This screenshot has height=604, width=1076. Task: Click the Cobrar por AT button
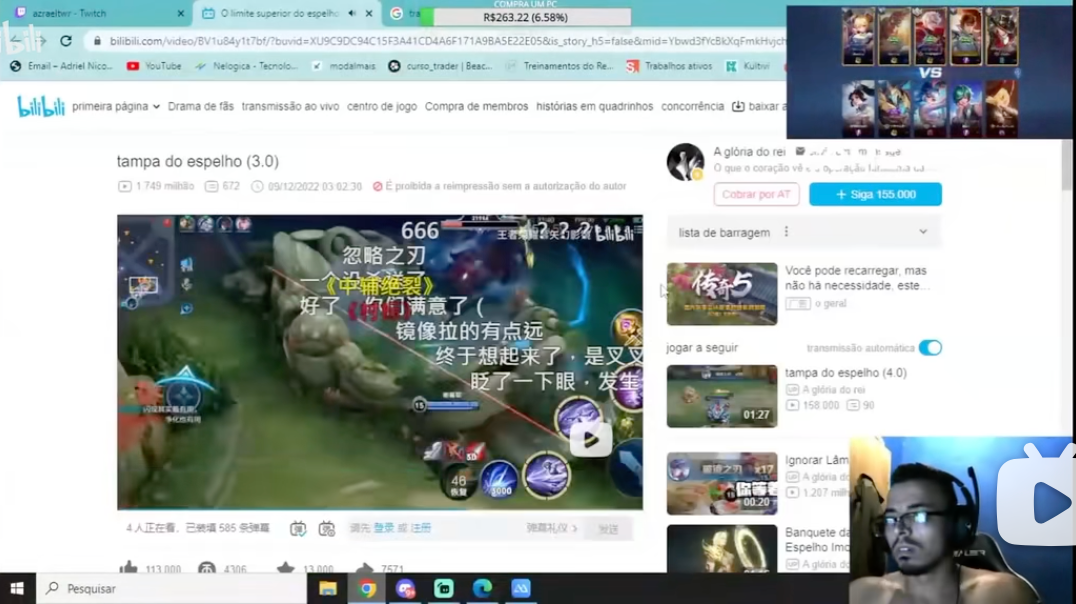pyautogui.click(x=756, y=194)
